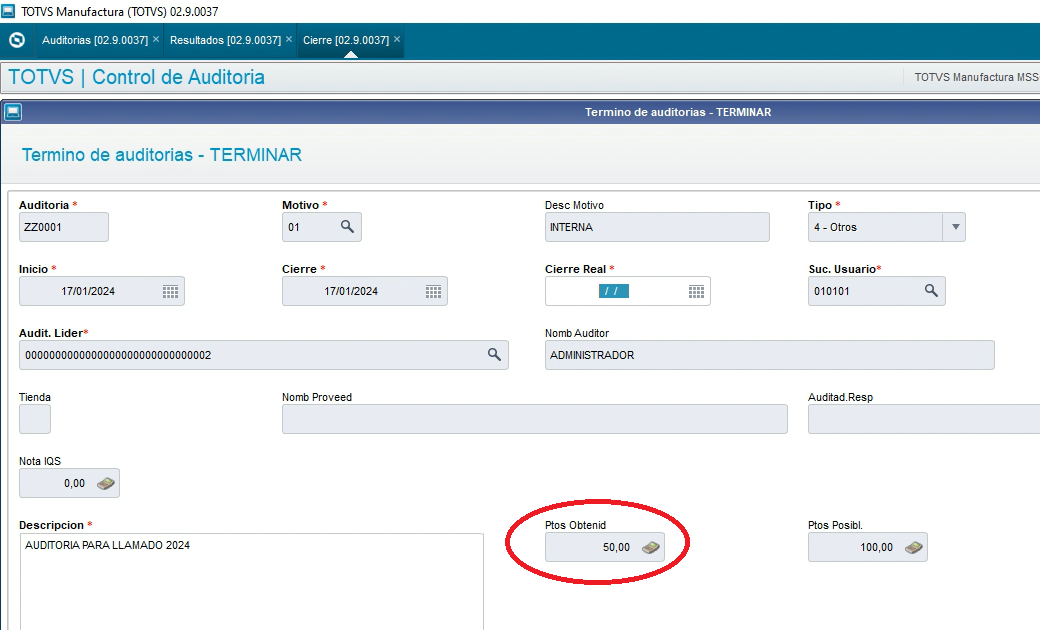Click the Desc Motivo field INTERNA
The width and height of the screenshot is (1040, 630).
tap(657, 227)
